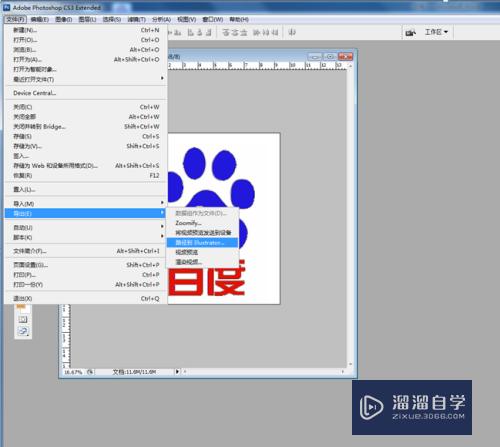Click the 16.67% zoom field
This screenshot has width=500, height=447.
pos(73,372)
